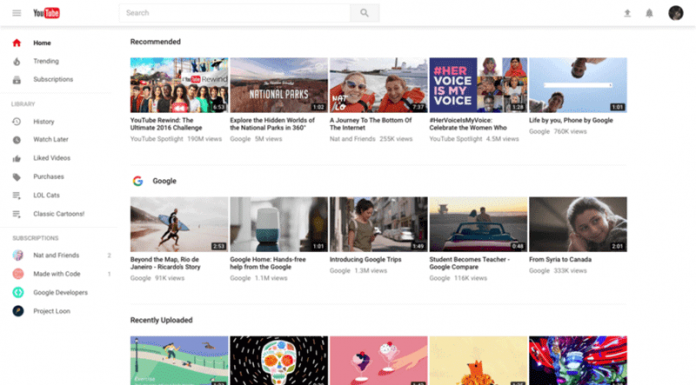Screen dimensions: 696x385
Task: Play the YouTube Rewind 2016 thumbnail
Action: pyautogui.click(x=179, y=85)
